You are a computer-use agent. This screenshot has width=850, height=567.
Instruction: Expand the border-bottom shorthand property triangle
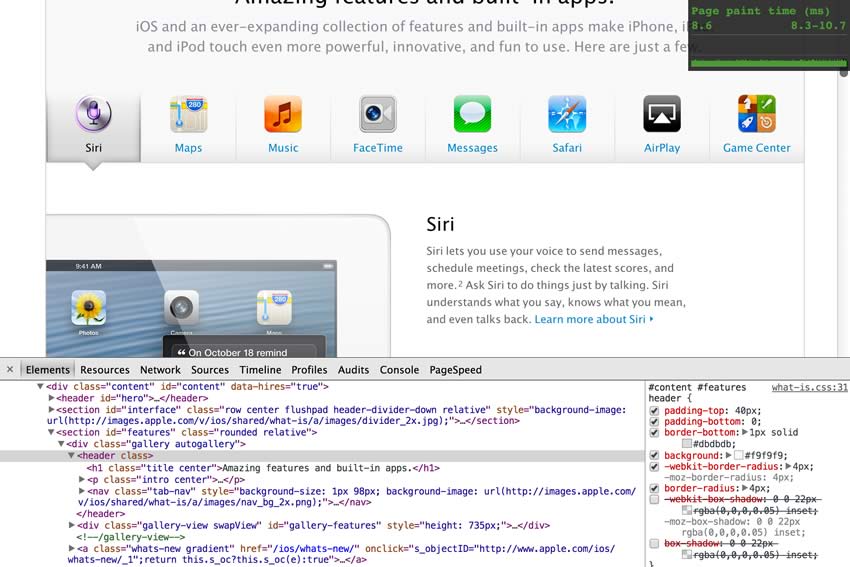point(745,433)
